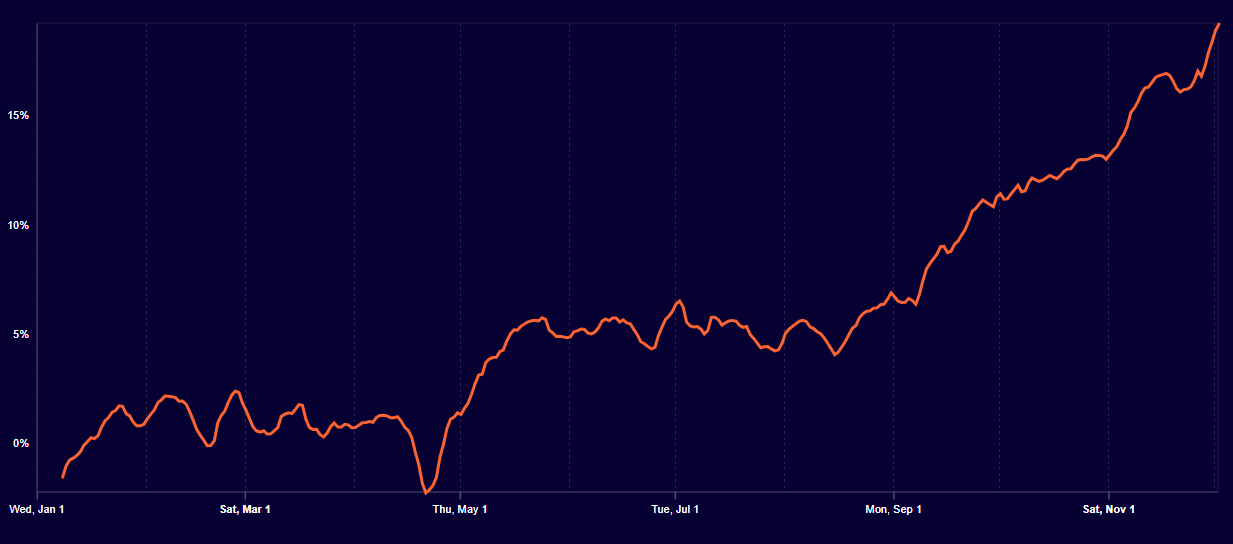The image size is (1233, 544).
Task: Click dashed gridline between Sep 1 and Nov 1
Action: pos(1000,250)
